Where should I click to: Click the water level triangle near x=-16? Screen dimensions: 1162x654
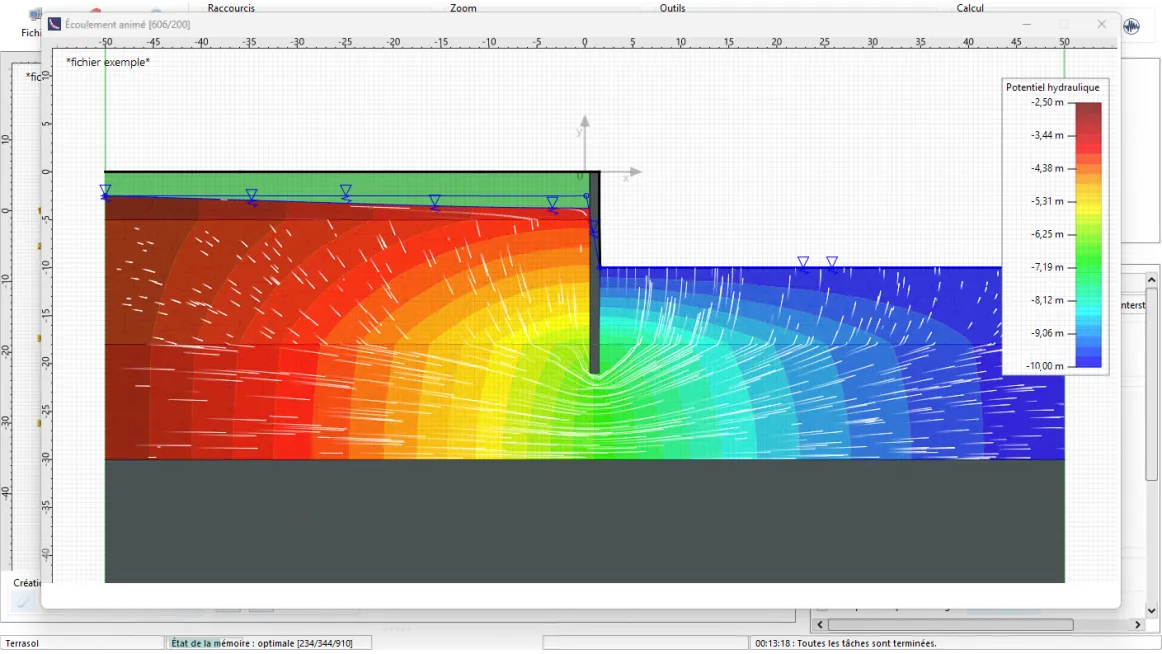pos(434,201)
